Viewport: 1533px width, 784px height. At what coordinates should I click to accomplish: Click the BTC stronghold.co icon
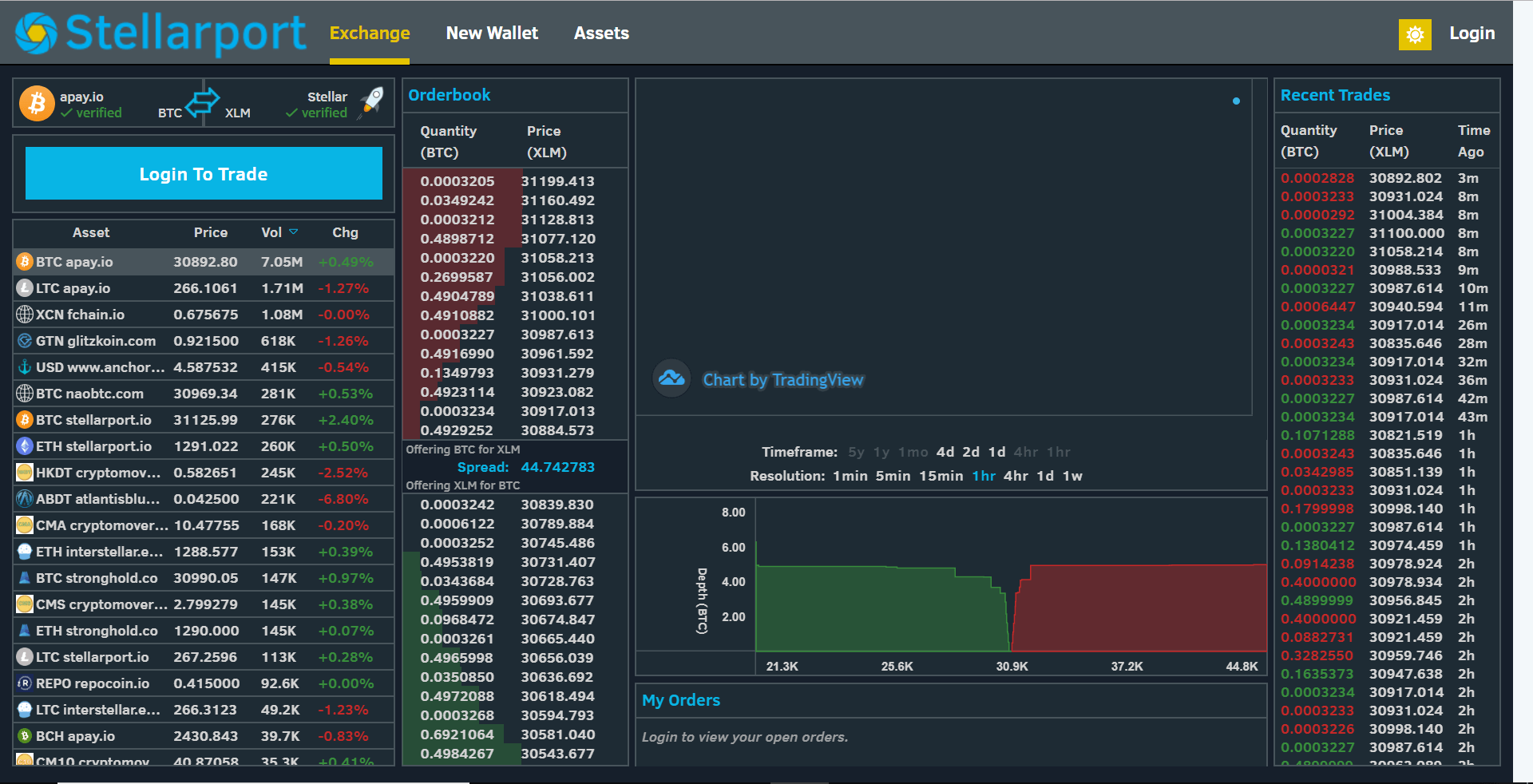pyautogui.click(x=25, y=578)
